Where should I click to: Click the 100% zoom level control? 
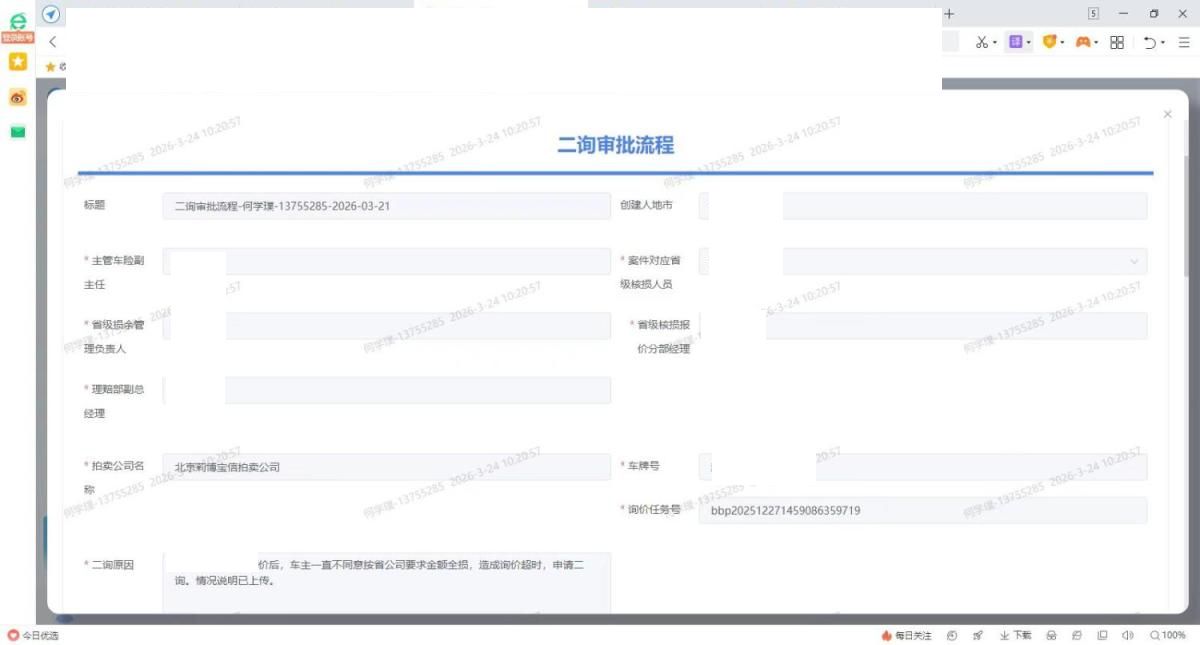pos(1167,635)
